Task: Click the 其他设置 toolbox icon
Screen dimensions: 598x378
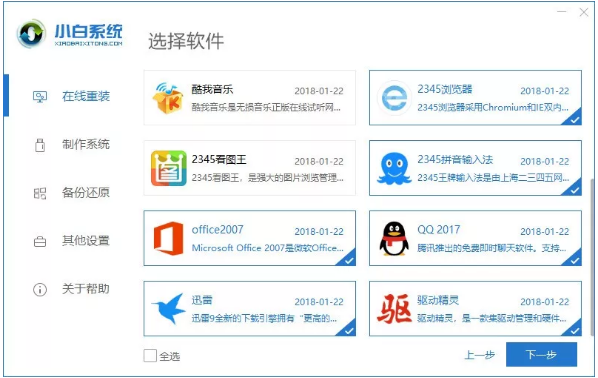Action: [x=40, y=241]
